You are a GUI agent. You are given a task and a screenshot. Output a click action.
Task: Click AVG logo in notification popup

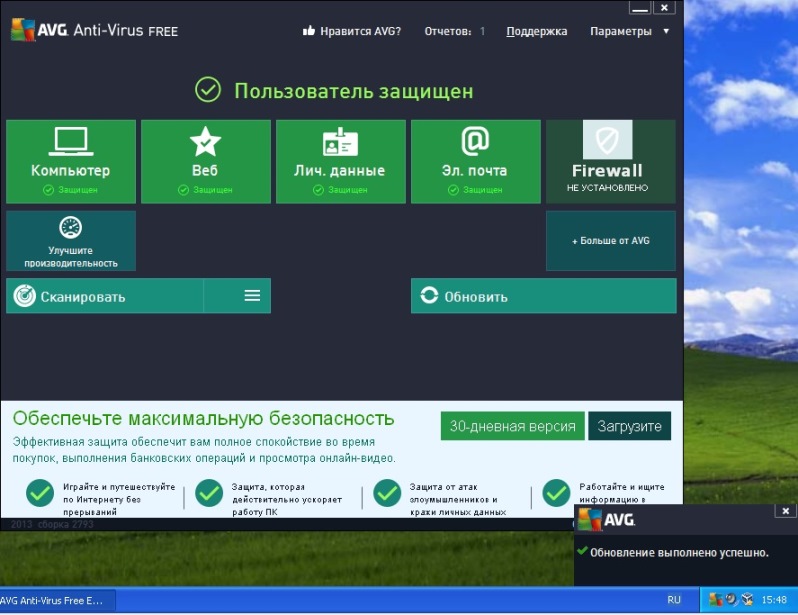[607, 520]
